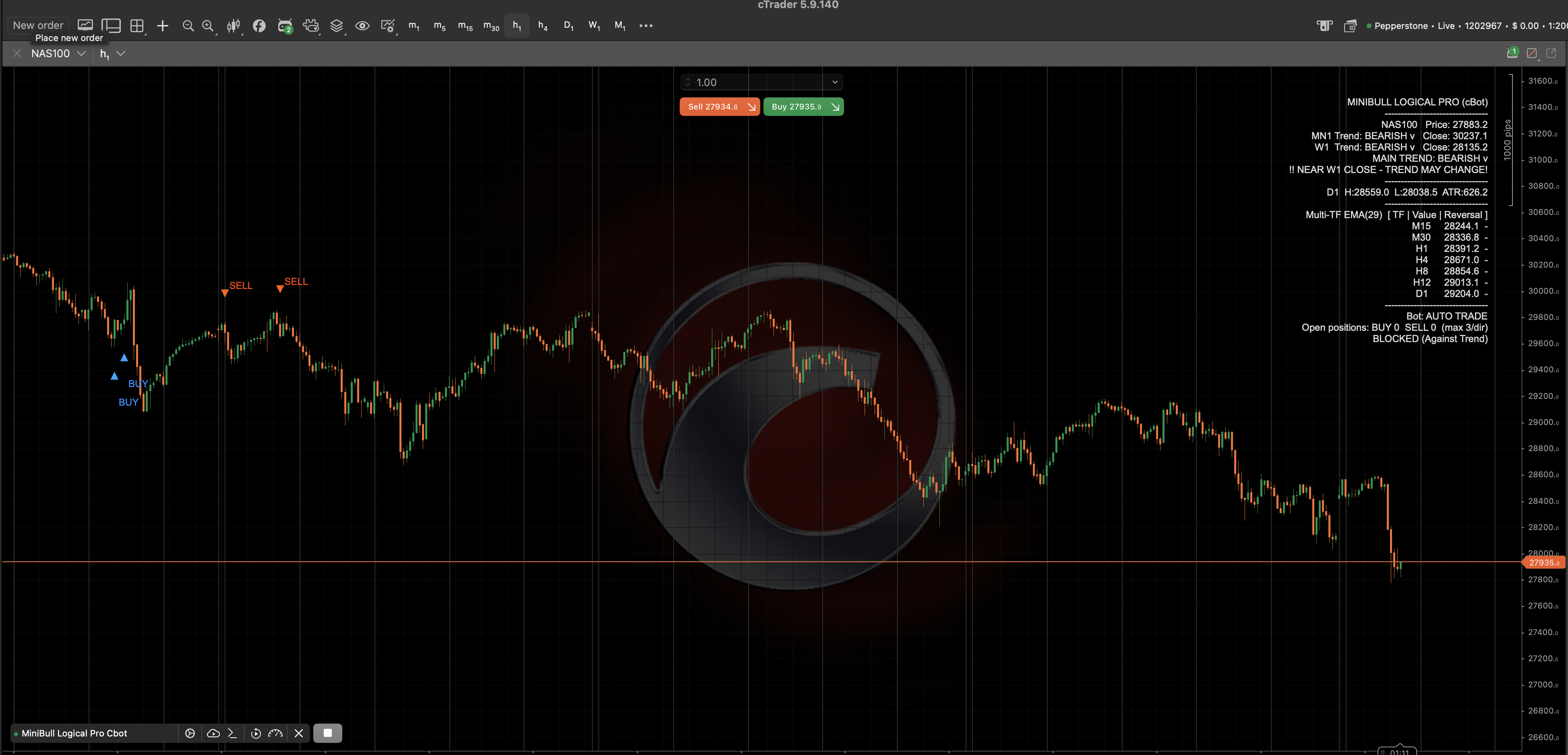Open chart settings gear-chart icon
Image resolution: width=1568 pixels, height=755 pixels.
click(x=388, y=25)
